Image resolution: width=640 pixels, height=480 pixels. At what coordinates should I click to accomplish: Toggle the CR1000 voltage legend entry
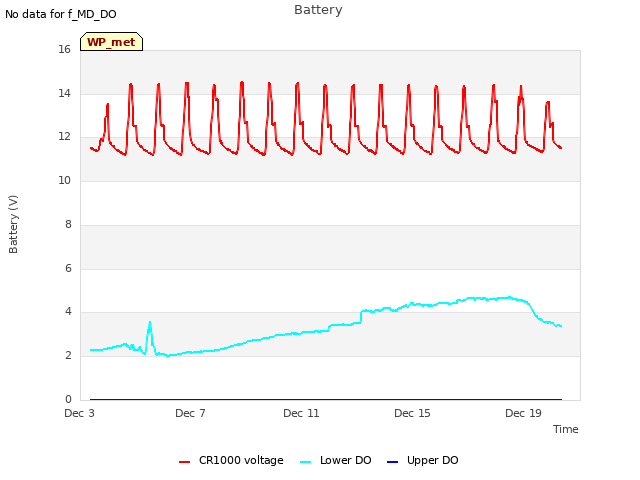(x=231, y=460)
